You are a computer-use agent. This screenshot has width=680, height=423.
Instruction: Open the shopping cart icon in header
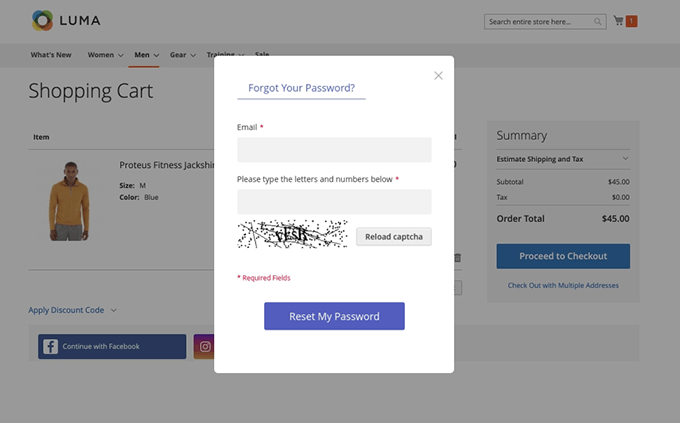coord(618,20)
